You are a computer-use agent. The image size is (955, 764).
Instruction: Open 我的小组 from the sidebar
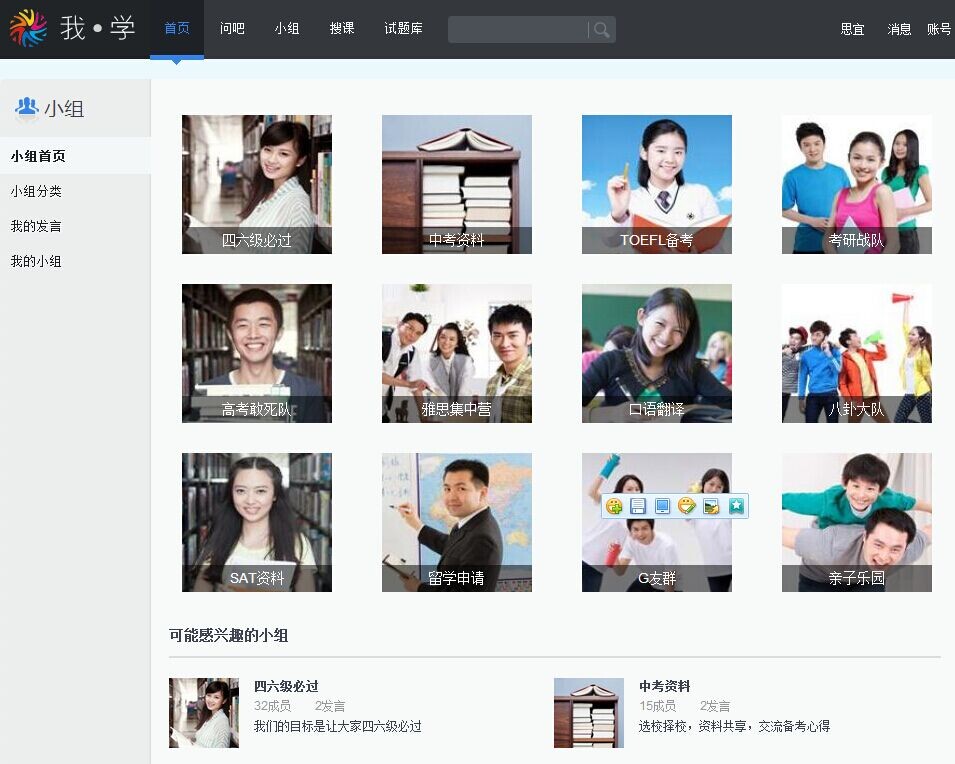[36, 261]
